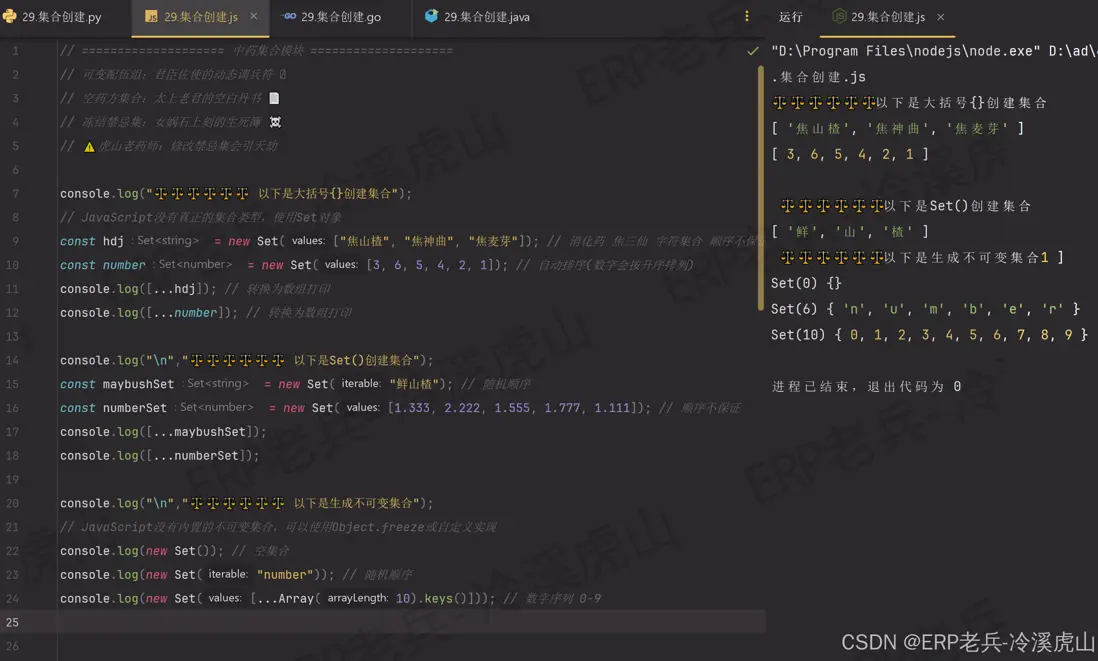1098x661 pixels.
Task: Click the JS icon on run tab
Action: tap(839, 16)
